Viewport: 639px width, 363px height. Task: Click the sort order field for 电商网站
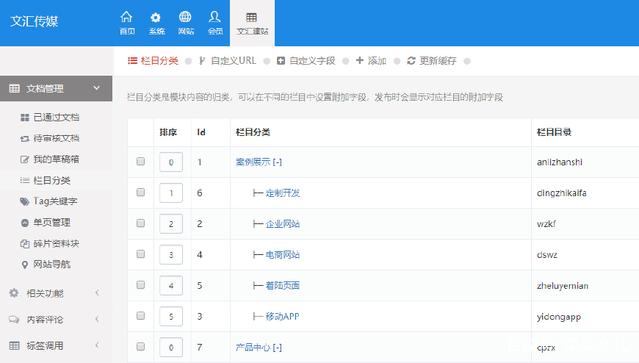[171, 255]
